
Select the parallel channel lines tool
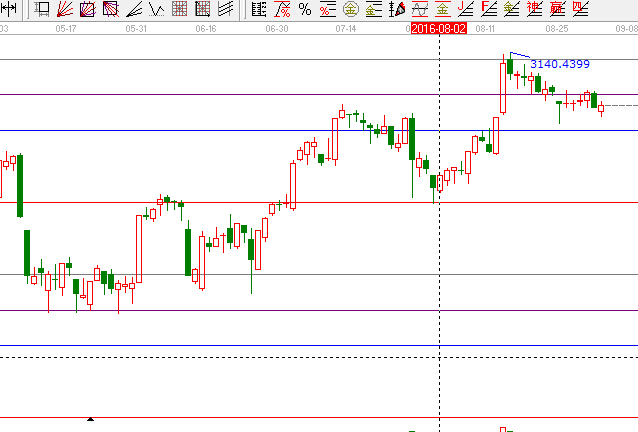pyautogui.click(x=227, y=9)
